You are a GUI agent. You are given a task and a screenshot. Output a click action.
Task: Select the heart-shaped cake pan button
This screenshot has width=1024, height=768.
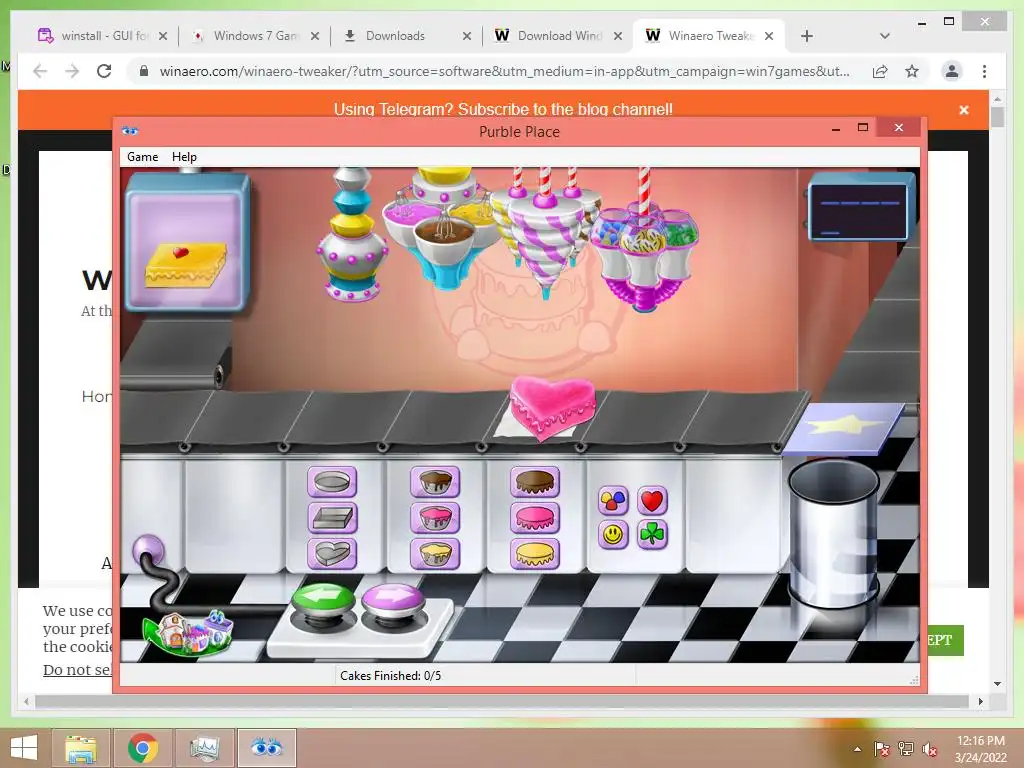(x=332, y=554)
